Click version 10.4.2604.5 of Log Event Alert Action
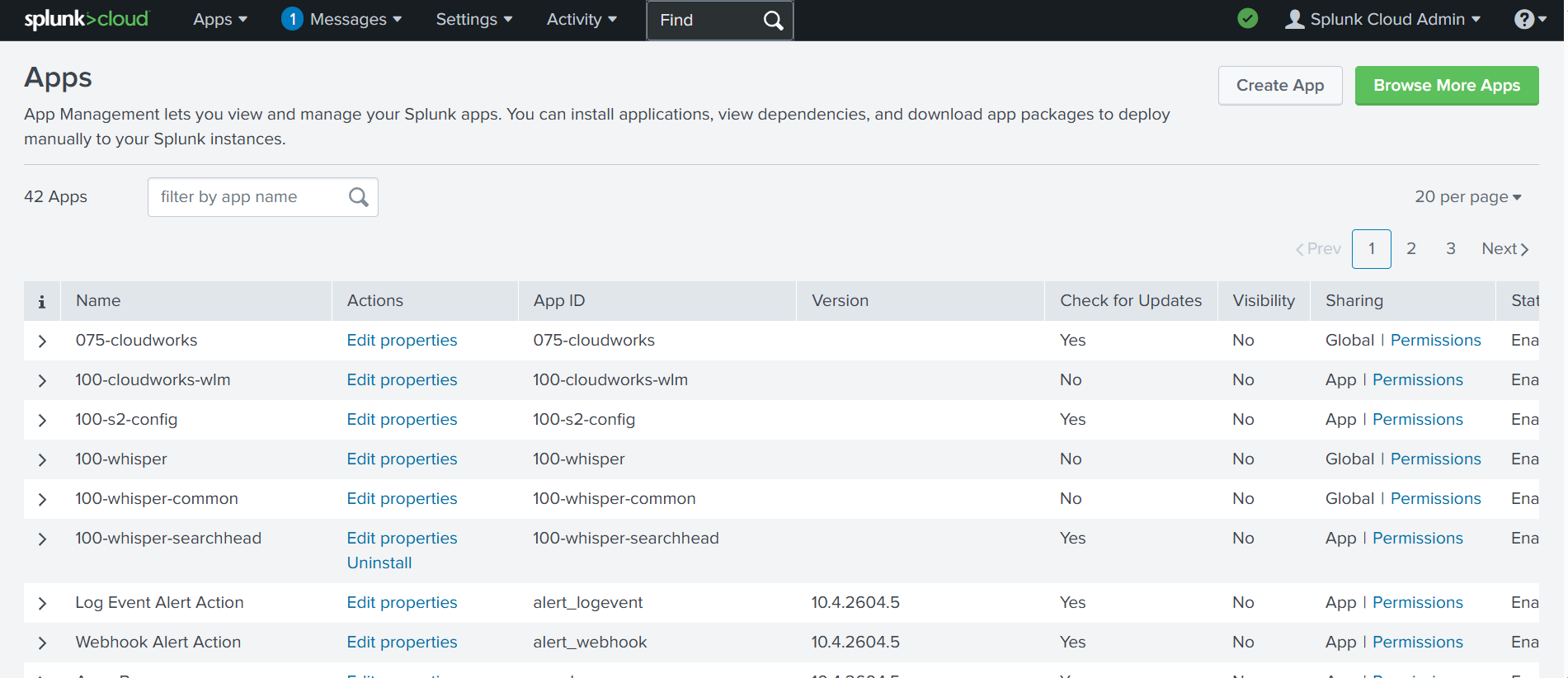This screenshot has height=678, width=1568. click(855, 602)
